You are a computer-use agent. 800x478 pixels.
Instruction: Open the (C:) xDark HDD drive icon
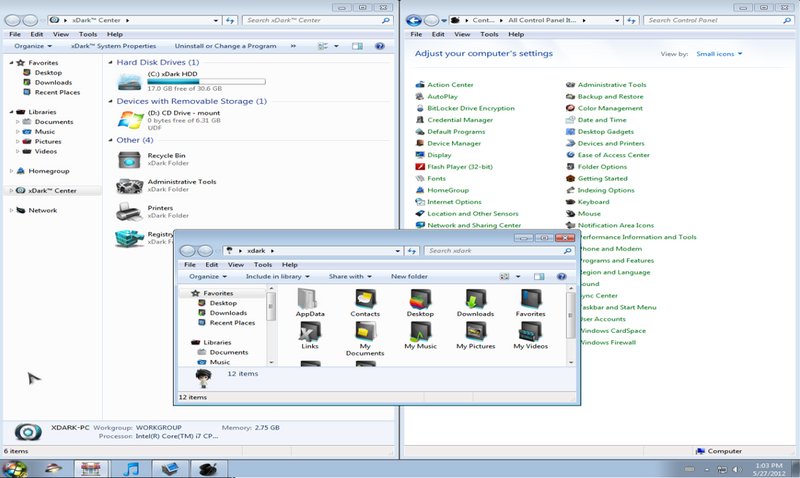[129, 81]
